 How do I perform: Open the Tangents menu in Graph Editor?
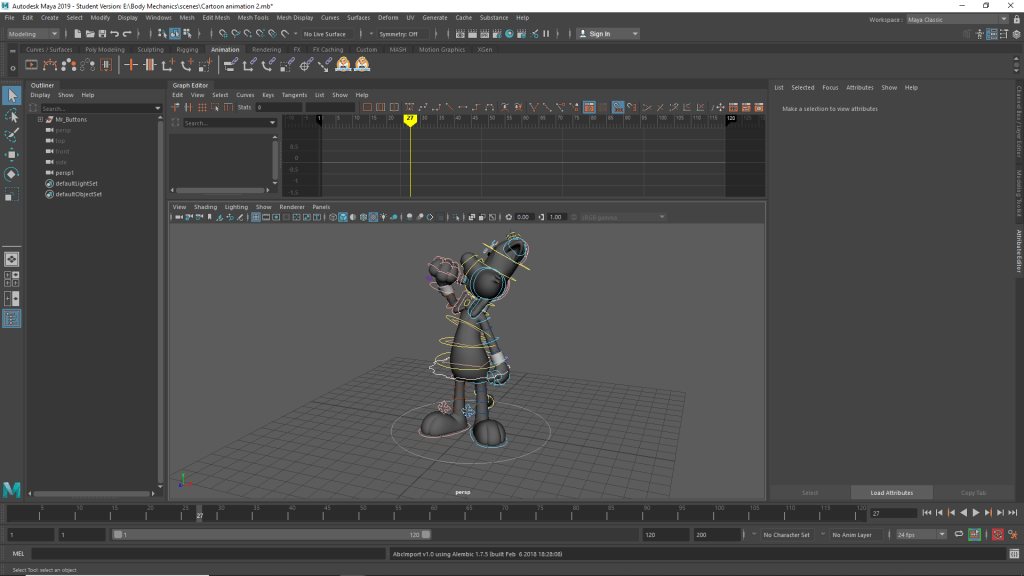coord(294,95)
